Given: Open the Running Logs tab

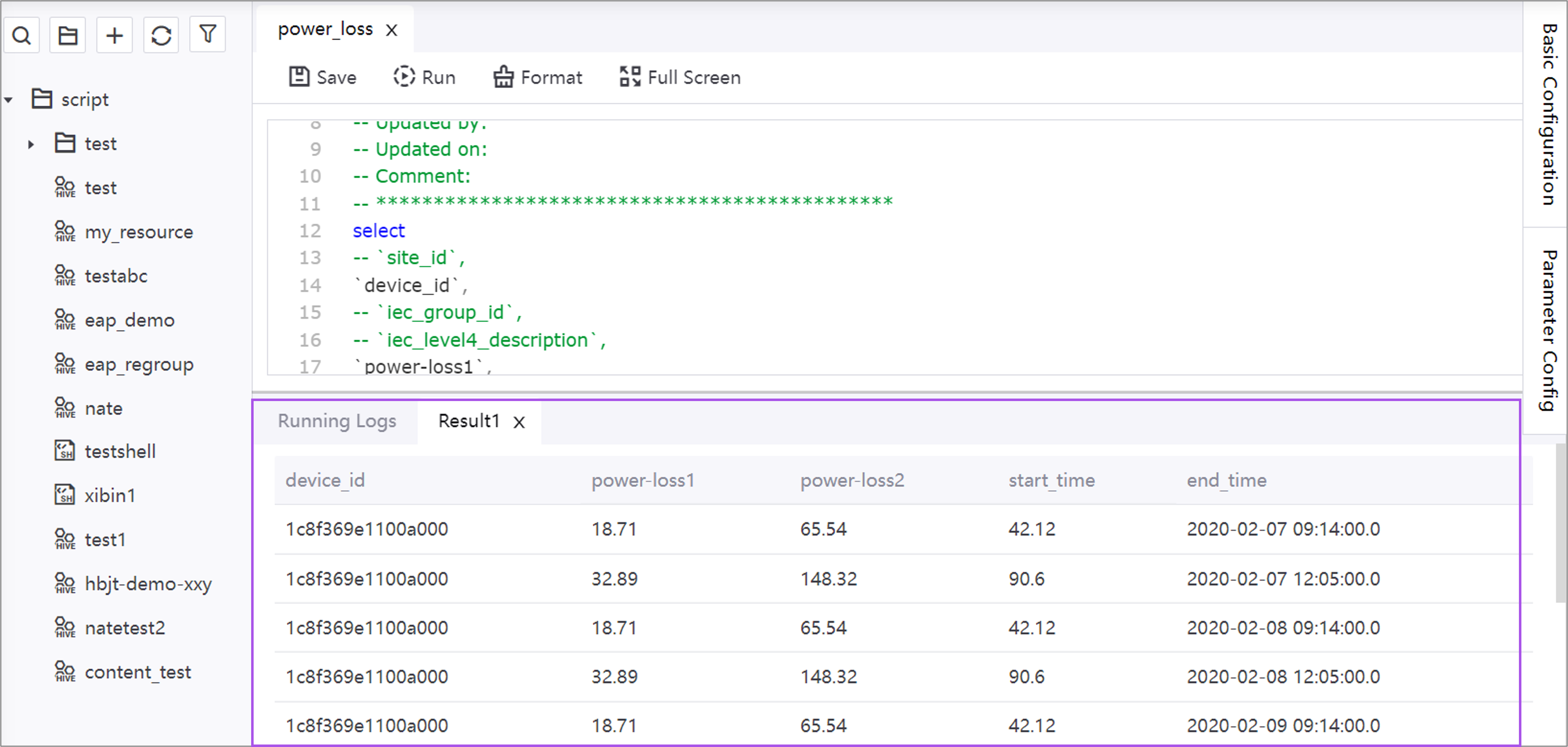Looking at the screenshot, I should (x=337, y=421).
